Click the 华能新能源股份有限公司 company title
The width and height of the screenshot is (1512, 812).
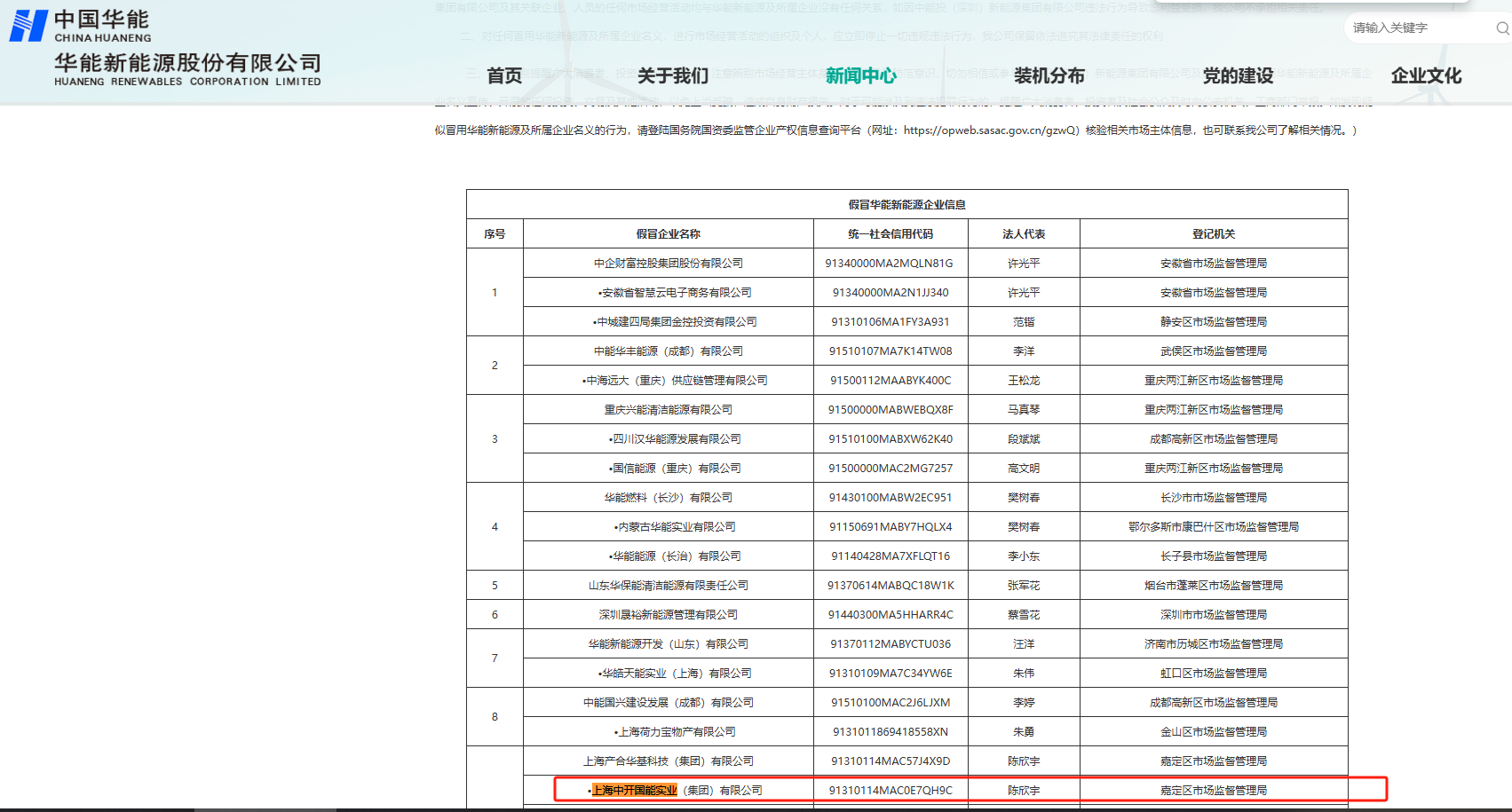pyautogui.click(x=187, y=63)
